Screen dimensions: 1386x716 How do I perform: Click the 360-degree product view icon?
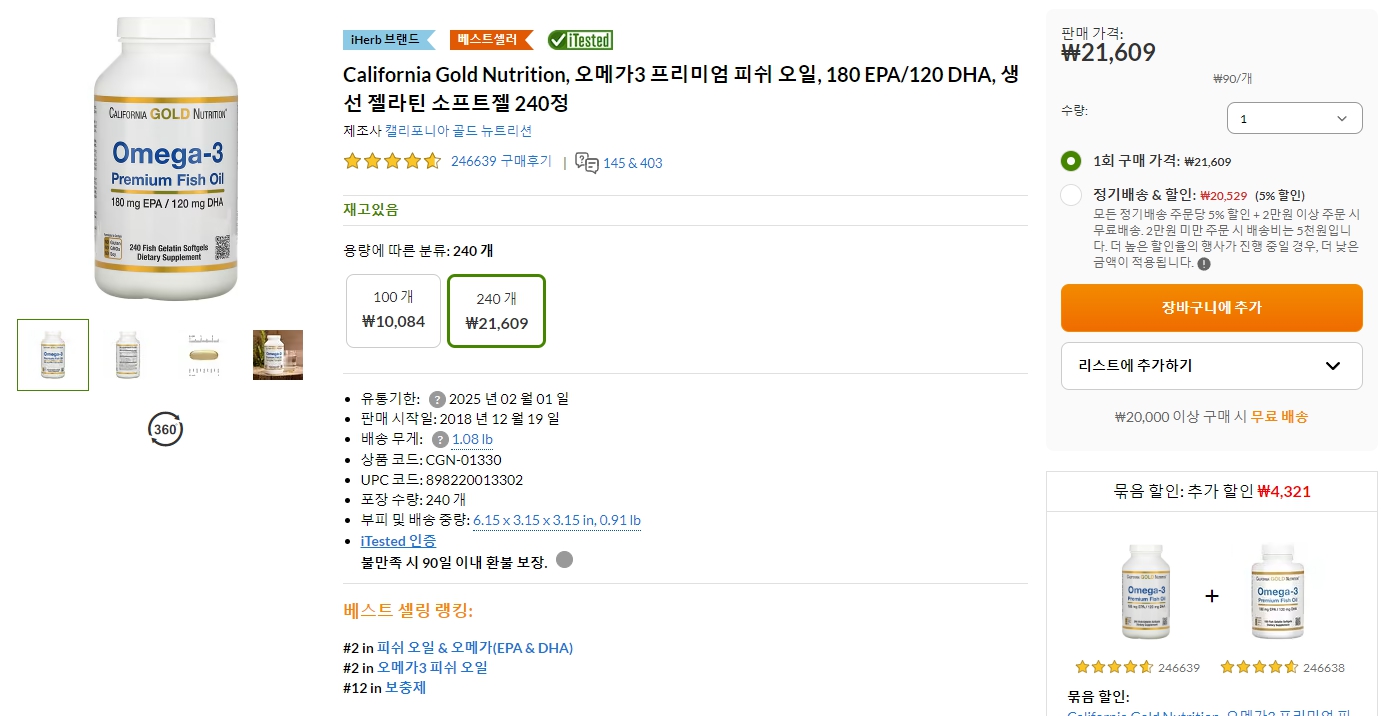click(166, 430)
